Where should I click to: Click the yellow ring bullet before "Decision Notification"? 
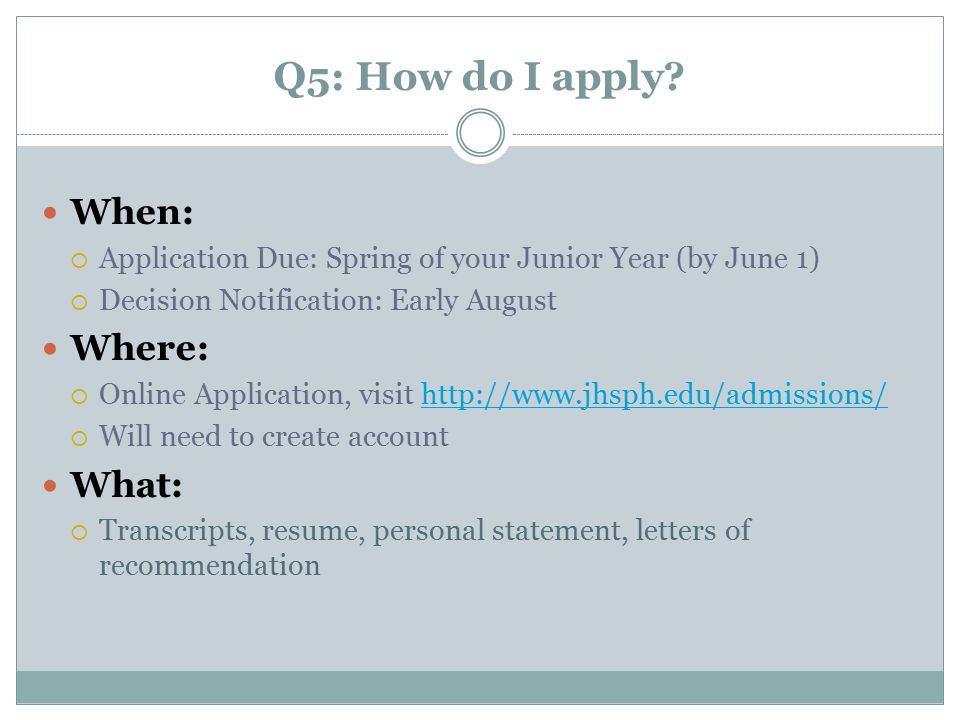(79, 302)
